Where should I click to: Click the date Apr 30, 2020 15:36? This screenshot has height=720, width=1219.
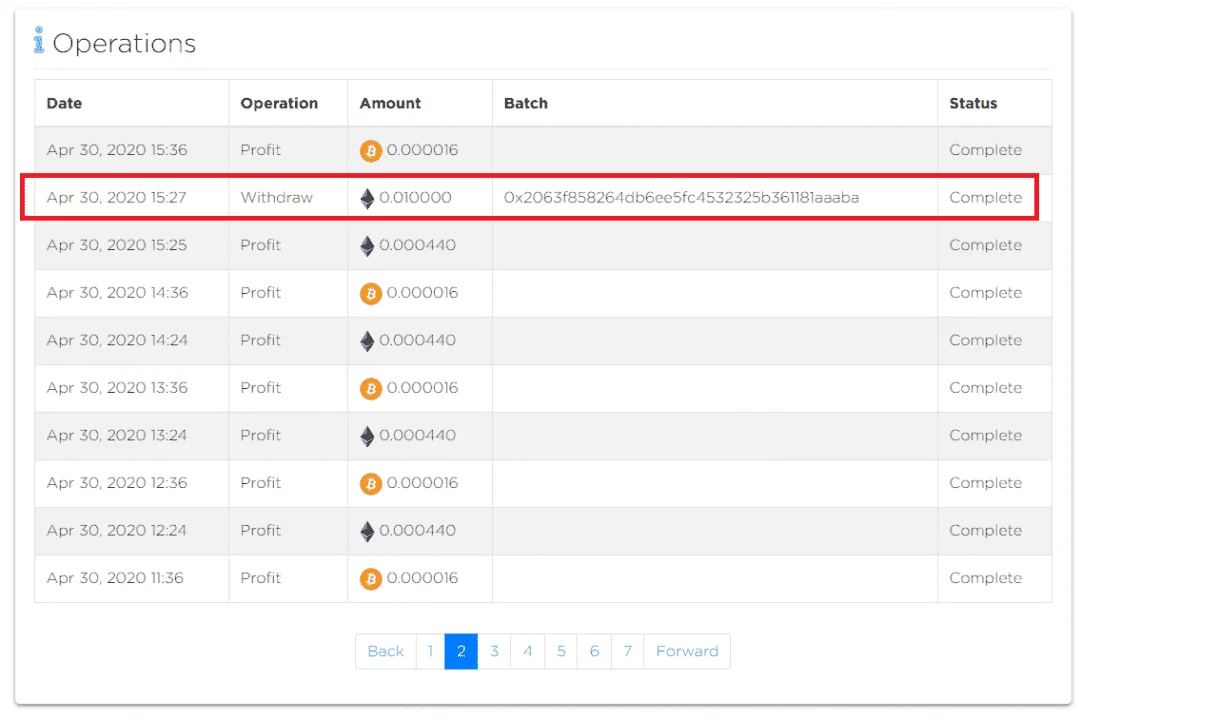[x=116, y=150]
